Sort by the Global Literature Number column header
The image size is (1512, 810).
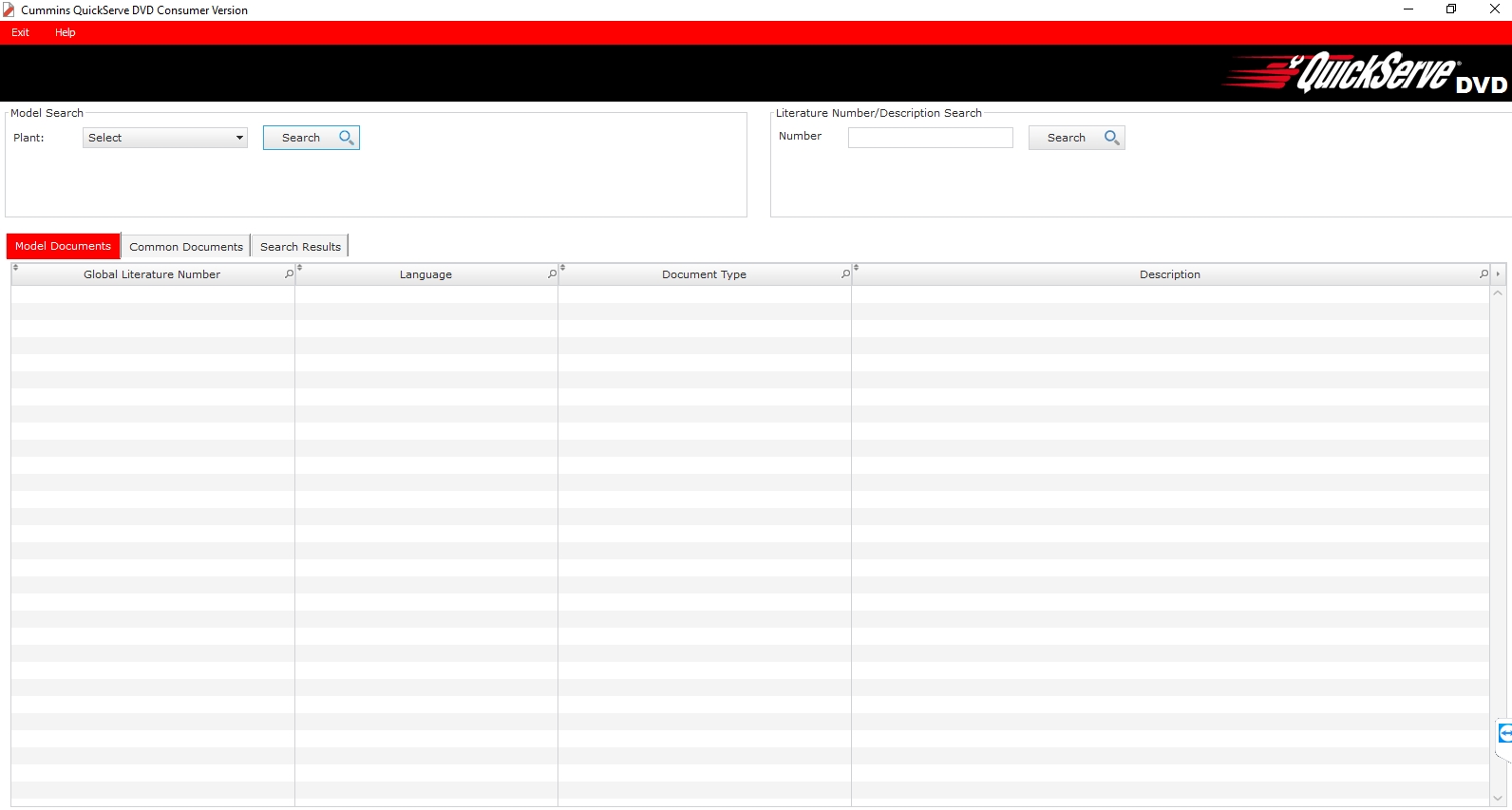click(152, 274)
